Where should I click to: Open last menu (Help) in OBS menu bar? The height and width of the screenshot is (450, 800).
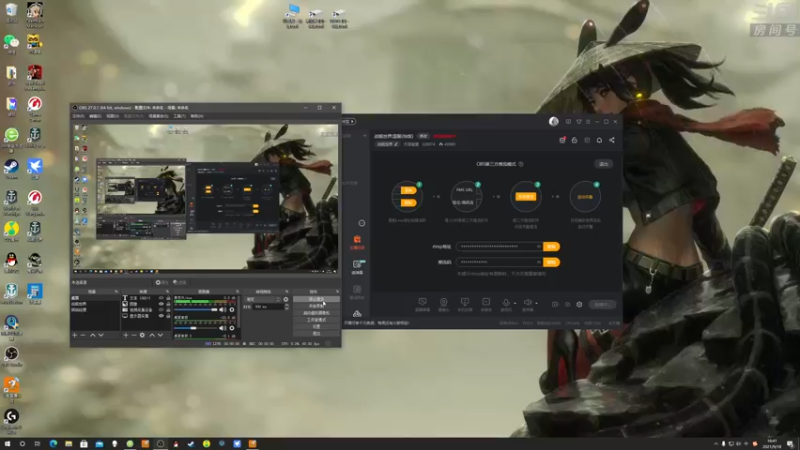click(x=196, y=116)
